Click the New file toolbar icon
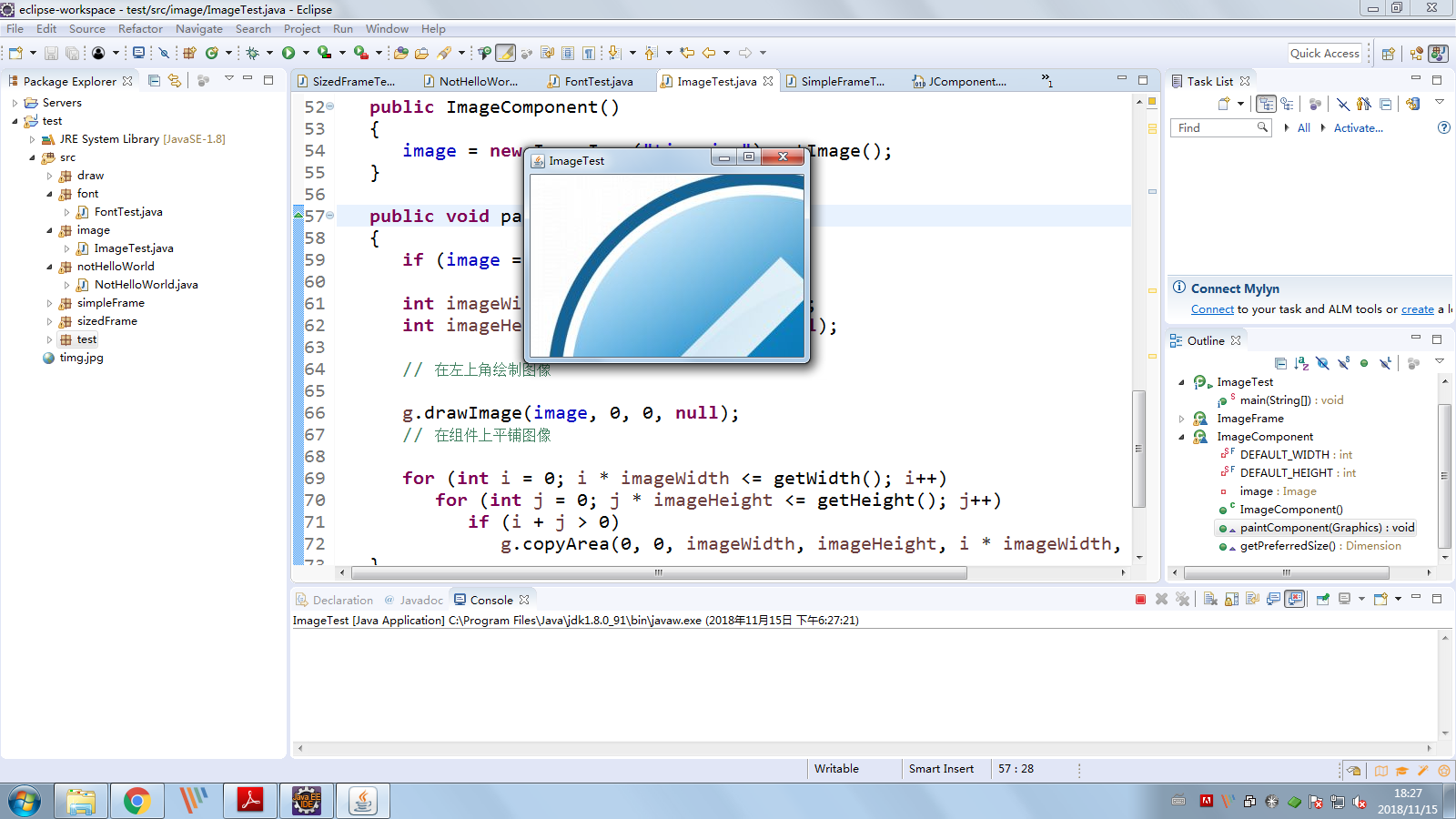1456x819 pixels. click(16, 53)
